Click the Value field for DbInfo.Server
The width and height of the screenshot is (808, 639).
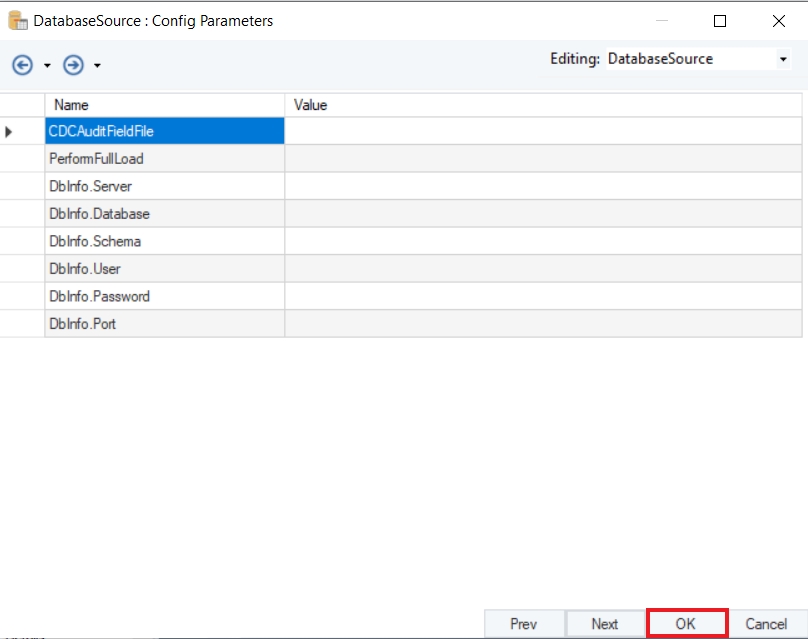[542, 186]
